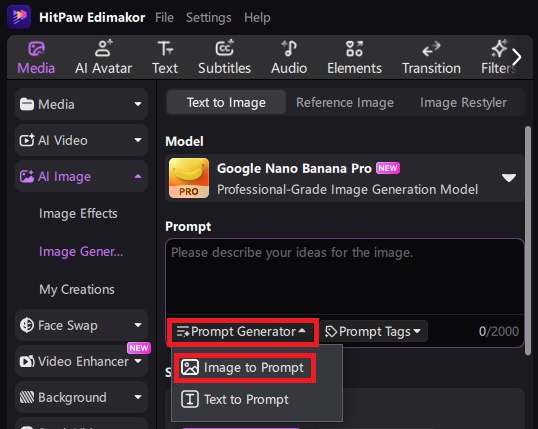Click the vertical scrollbar of the panel
The width and height of the screenshot is (538, 429).
pos(528,240)
